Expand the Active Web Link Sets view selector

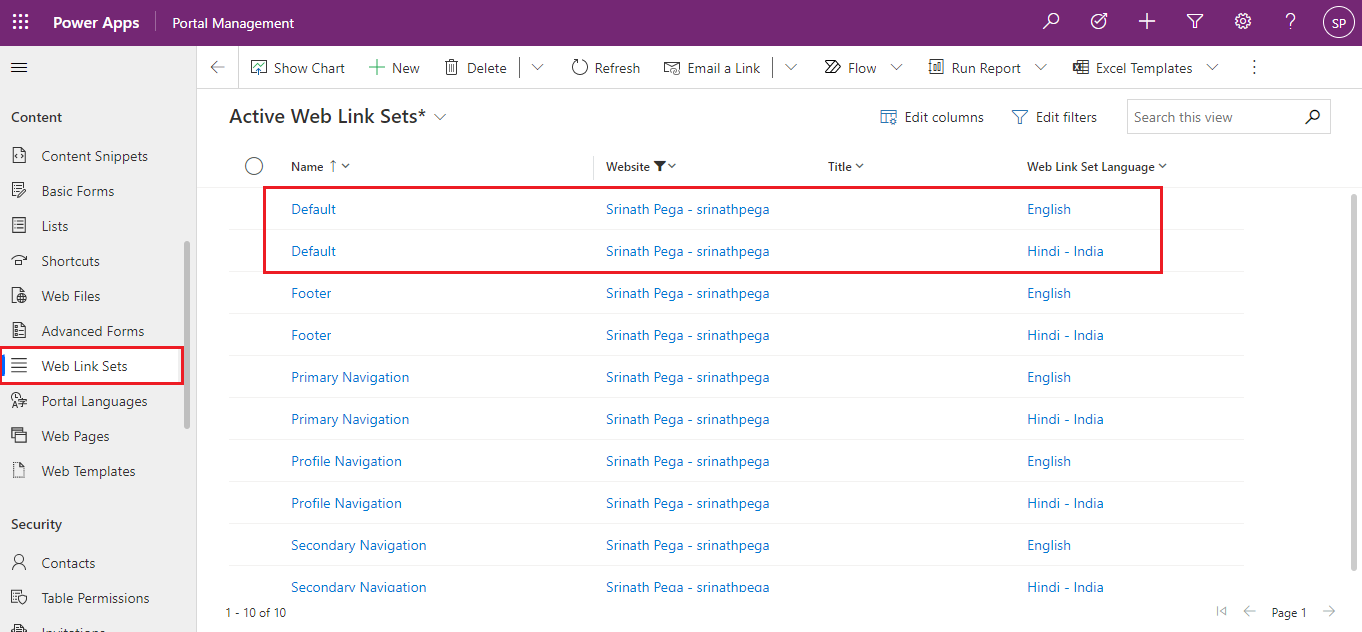(440, 117)
